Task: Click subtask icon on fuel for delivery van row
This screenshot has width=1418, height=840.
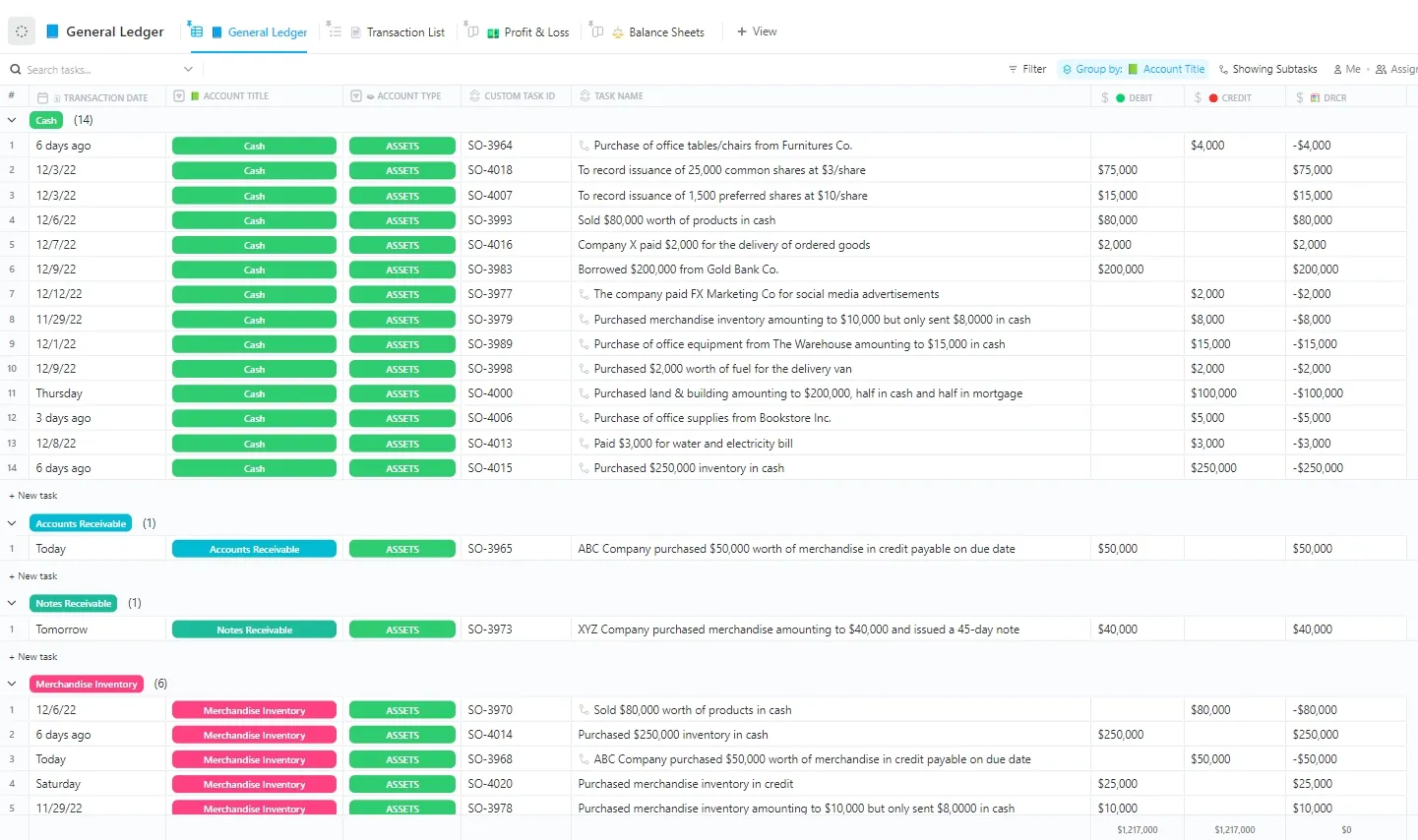Action: tap(585, 369)
